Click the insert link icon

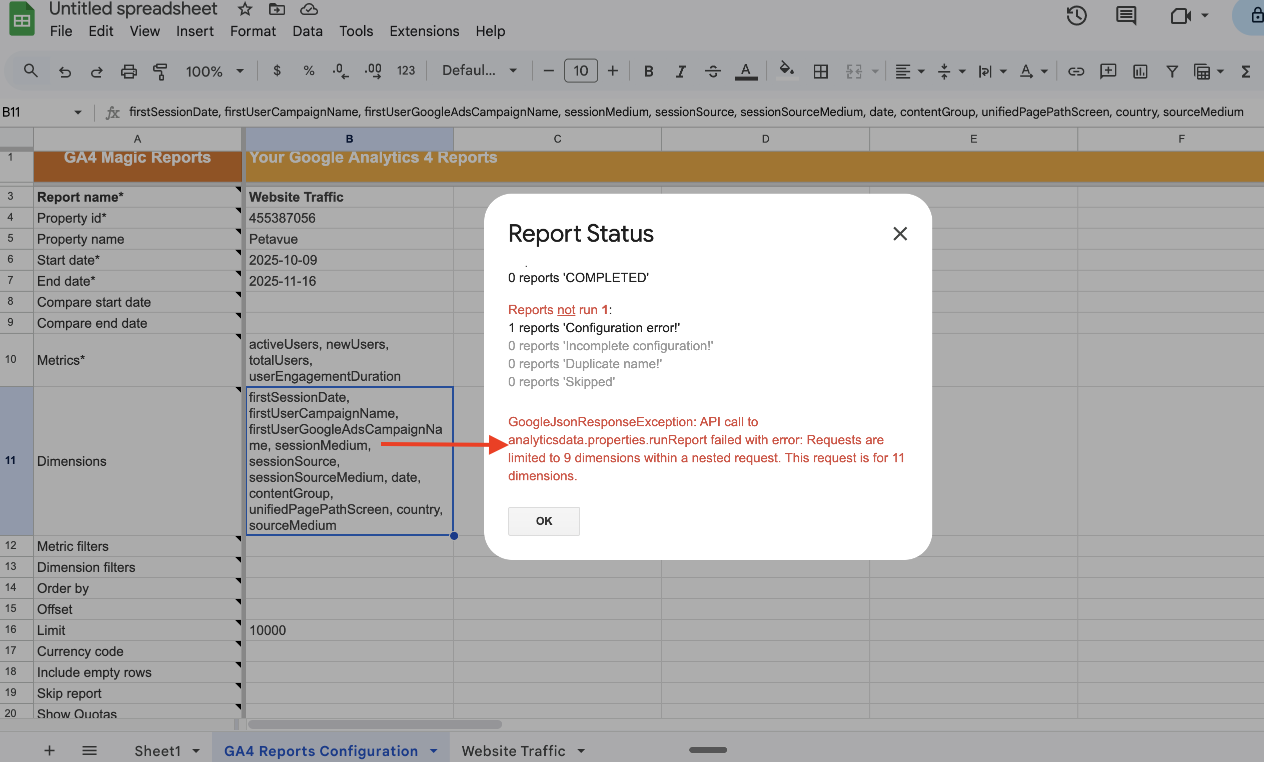point(1076,71)
